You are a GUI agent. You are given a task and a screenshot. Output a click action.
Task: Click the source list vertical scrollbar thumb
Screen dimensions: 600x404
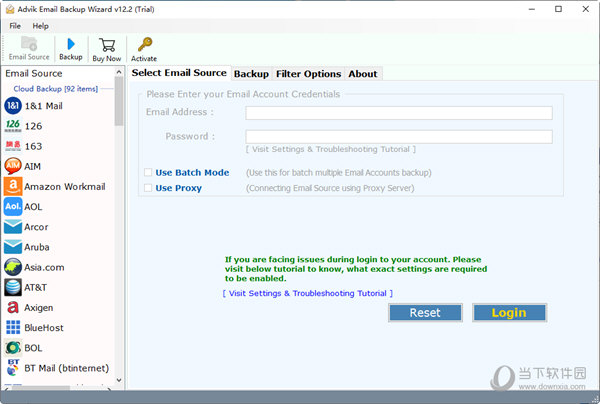(x=119, y=101)
